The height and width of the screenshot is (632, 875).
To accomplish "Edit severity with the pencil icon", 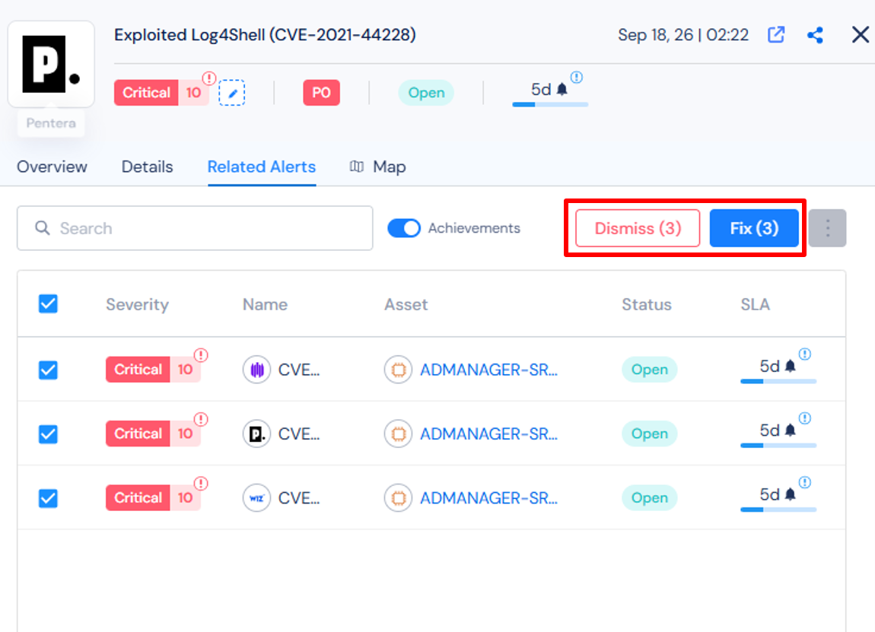I will pos(232,93).
